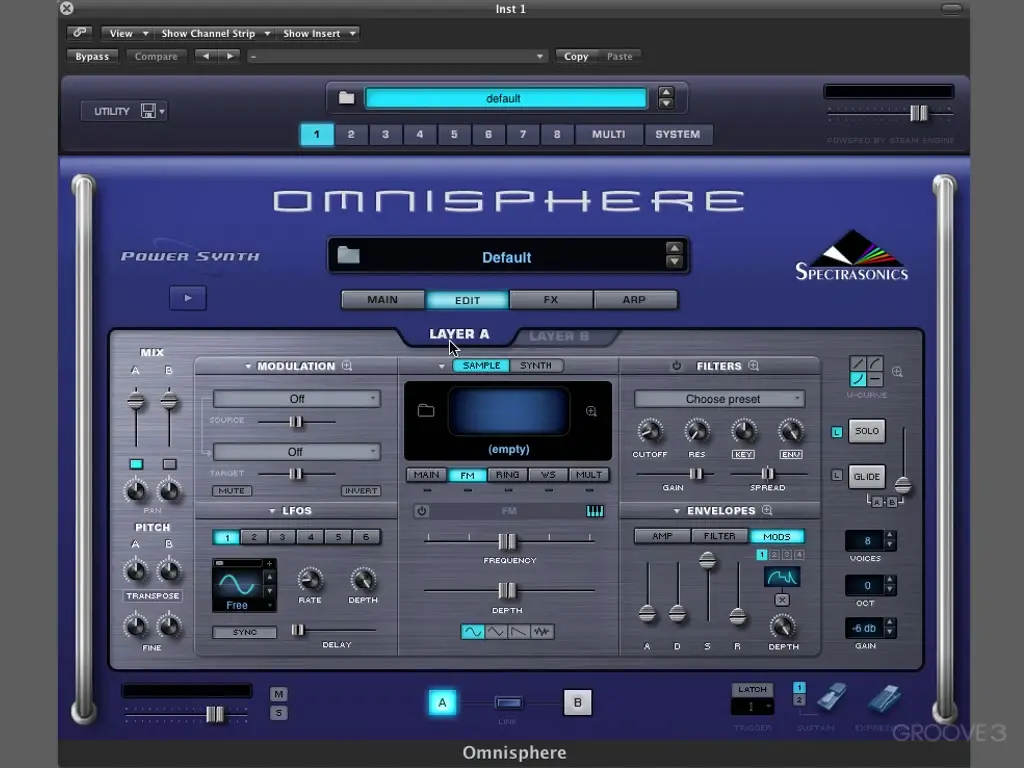The width and height of the screenshot is (1024, 768).
Task: Click the FM Depth slider handle
Action: point(507,590)
